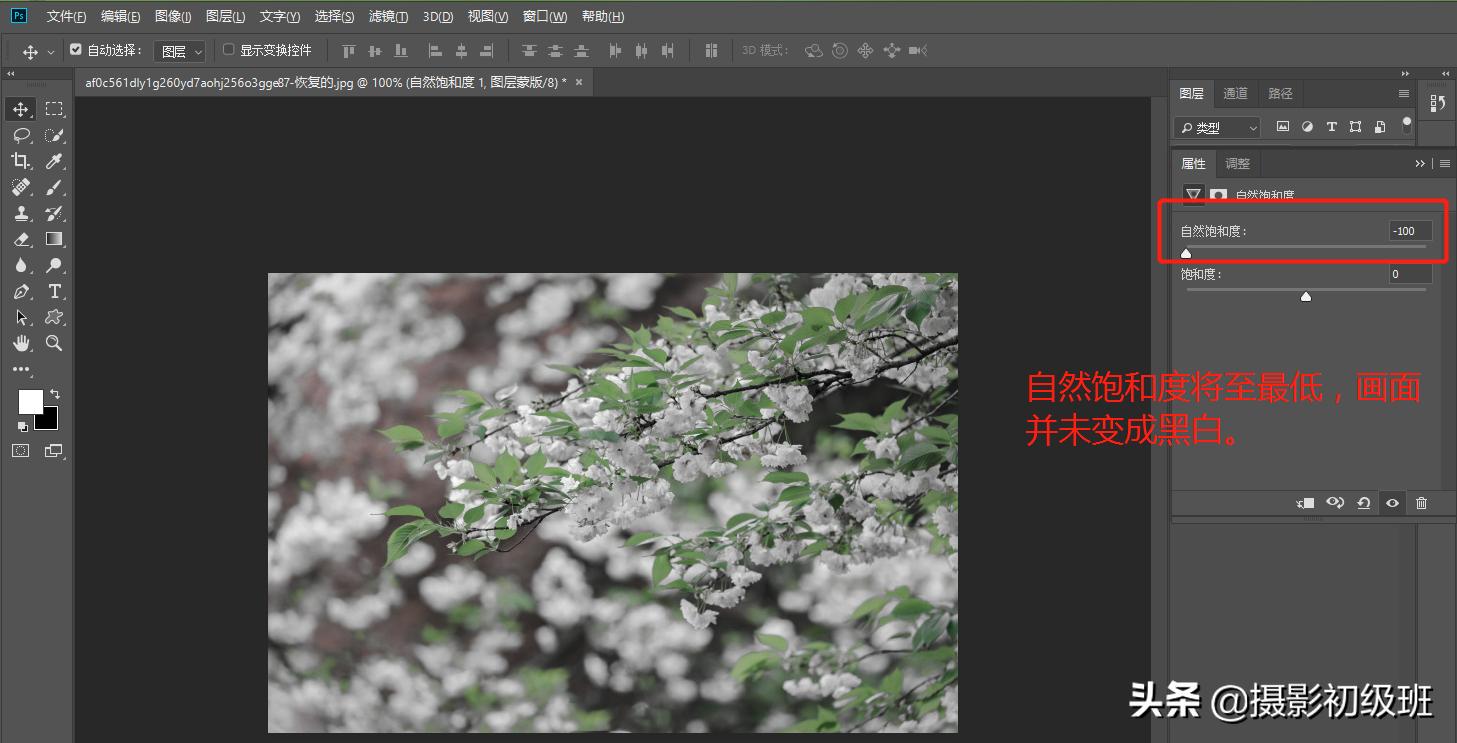Select the Lasso tool
Viewport: 1457px width, 743px height.
pos(20,135)
